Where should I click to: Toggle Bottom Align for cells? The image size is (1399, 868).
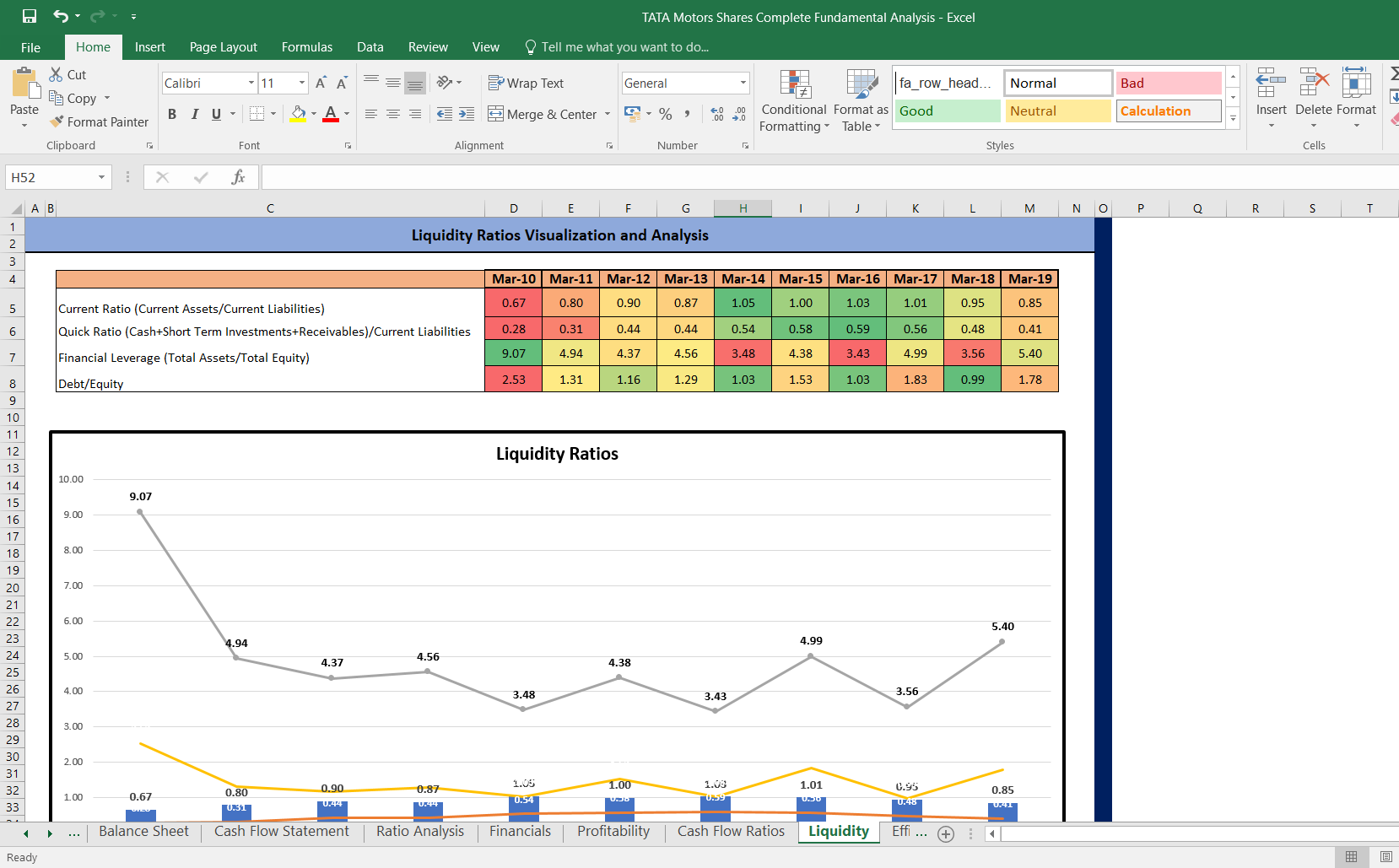coord(415,82)
